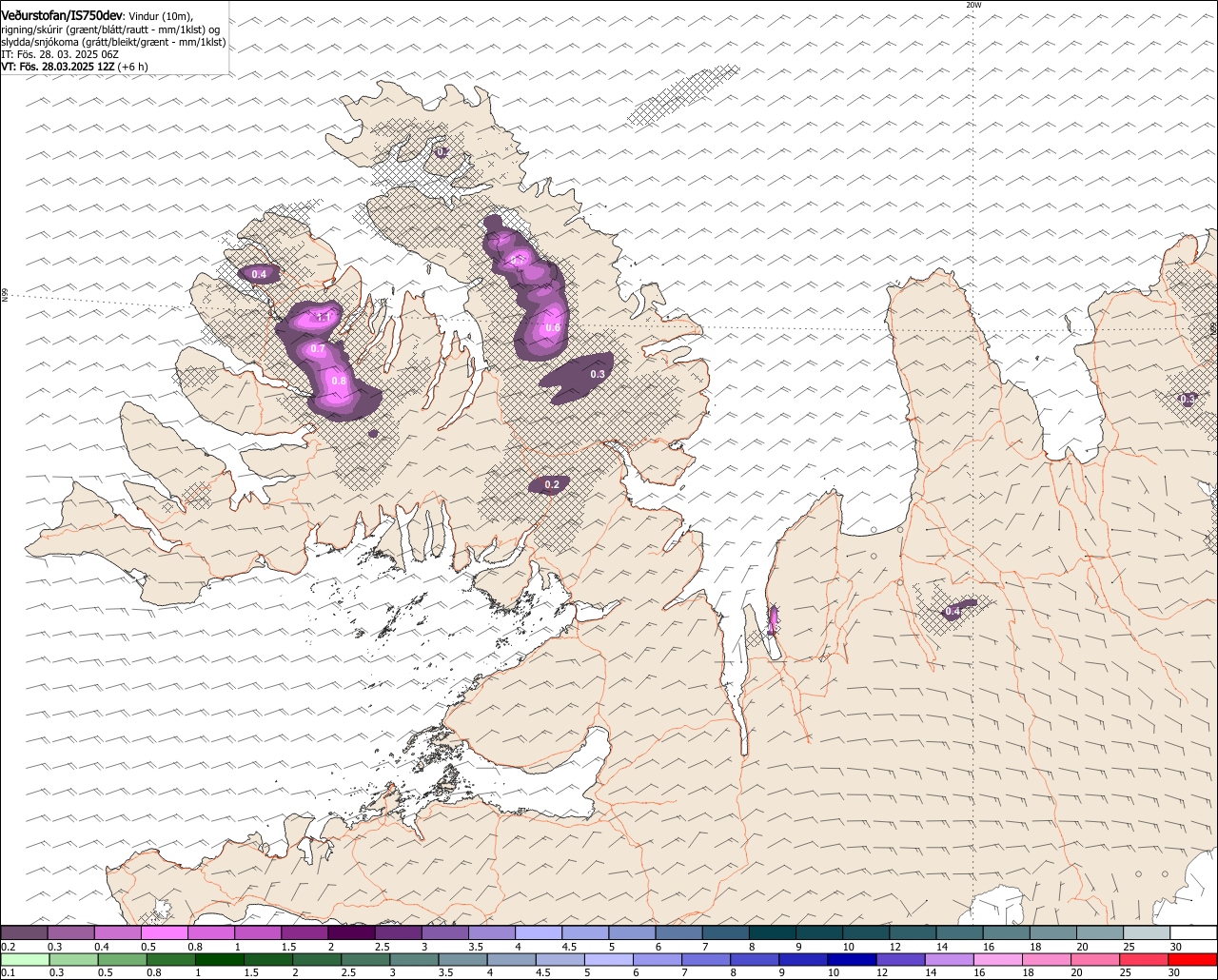Select lower legend swatch between 1.5 and 2

[269, 960]
